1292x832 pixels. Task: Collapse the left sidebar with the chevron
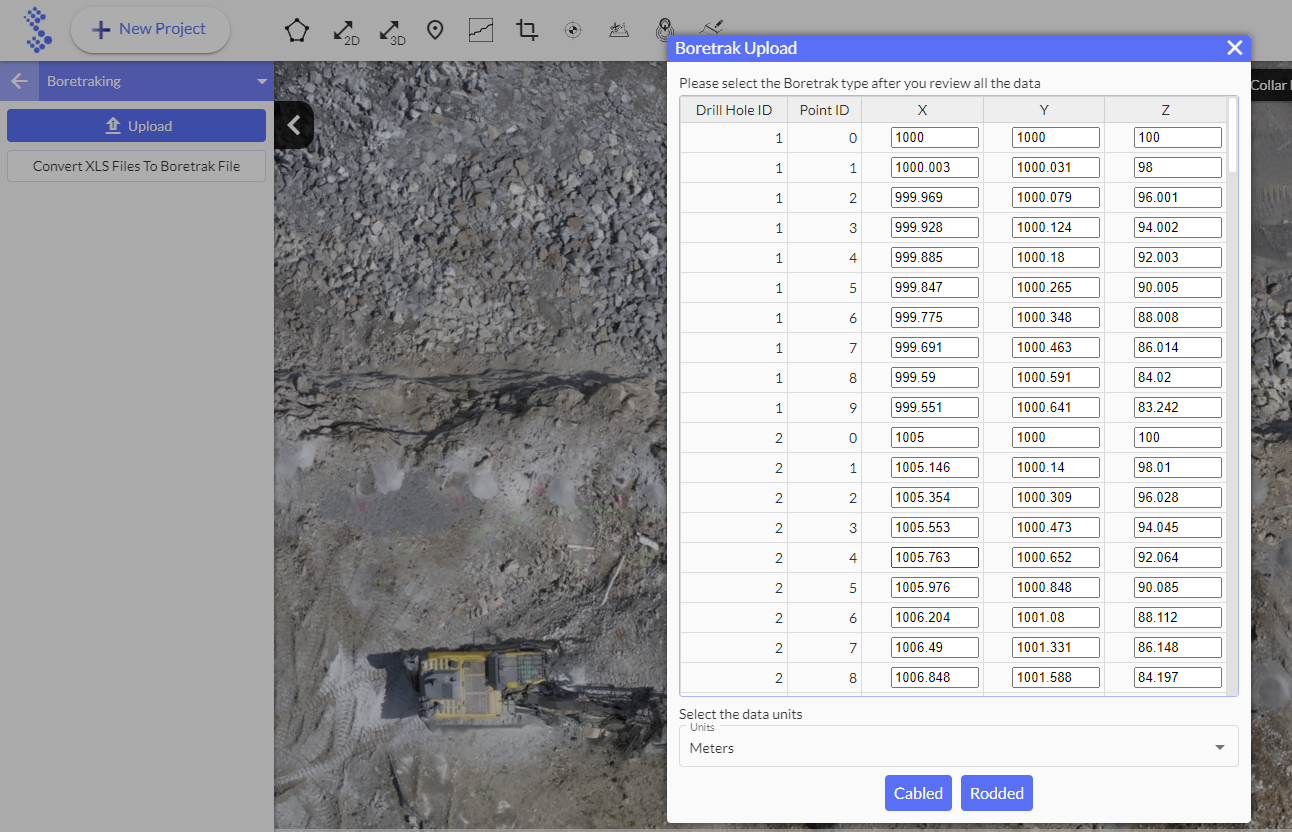point(294,125)
